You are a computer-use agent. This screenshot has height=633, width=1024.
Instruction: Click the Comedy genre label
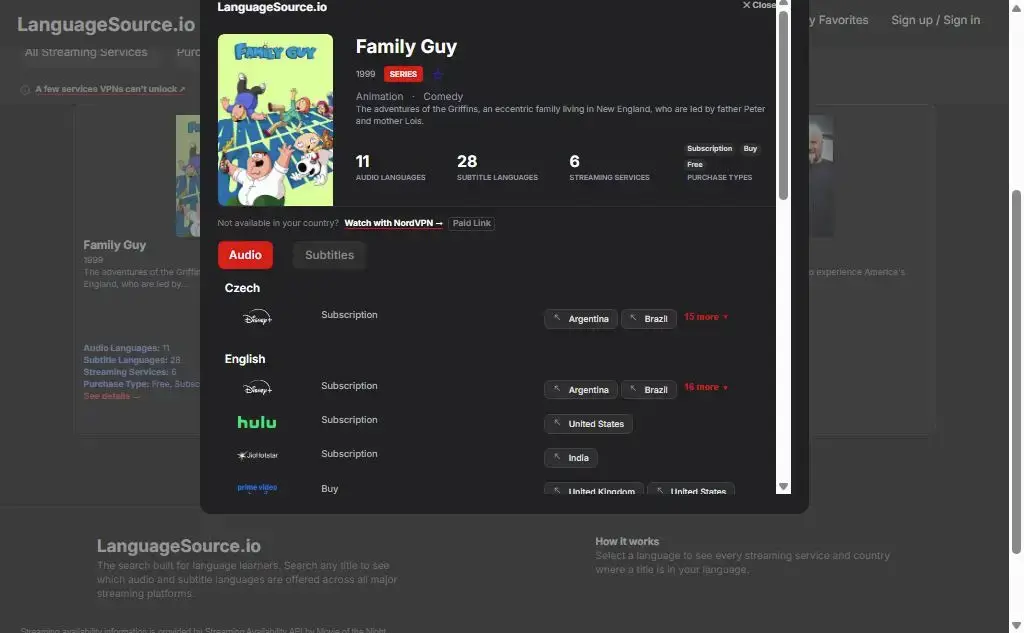click(443, 96)
